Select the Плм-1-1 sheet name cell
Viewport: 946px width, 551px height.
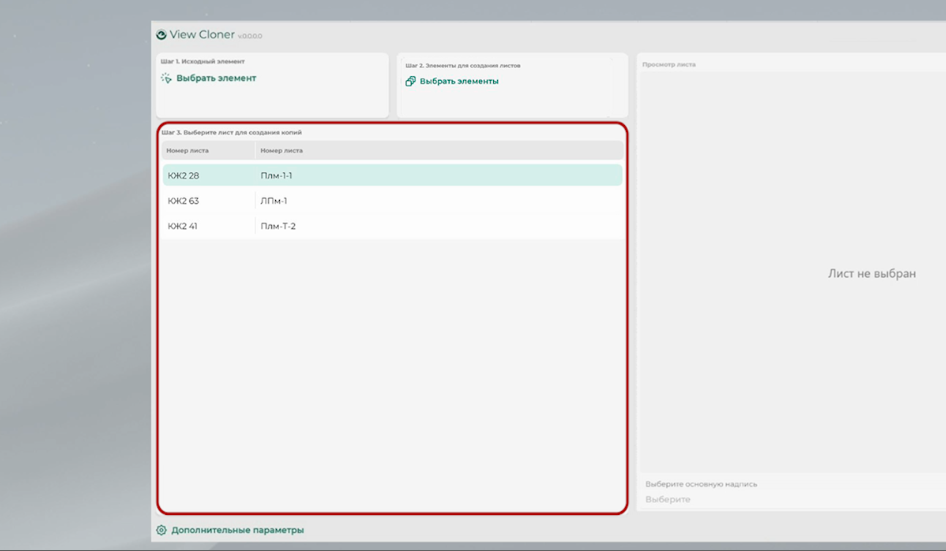coord(276,176)
